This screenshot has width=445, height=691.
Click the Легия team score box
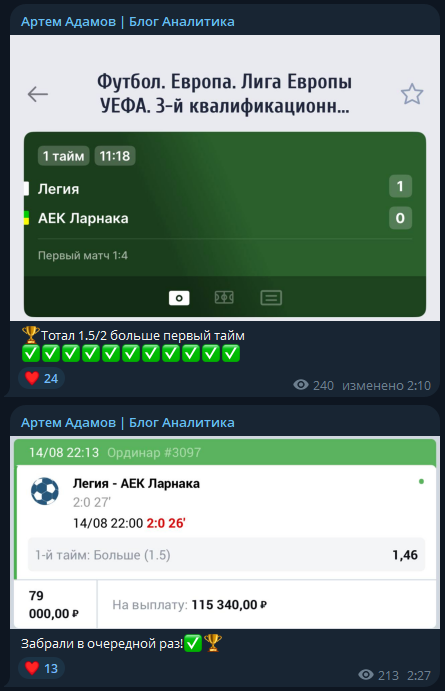pyautogui.click(x=400, y=186)
